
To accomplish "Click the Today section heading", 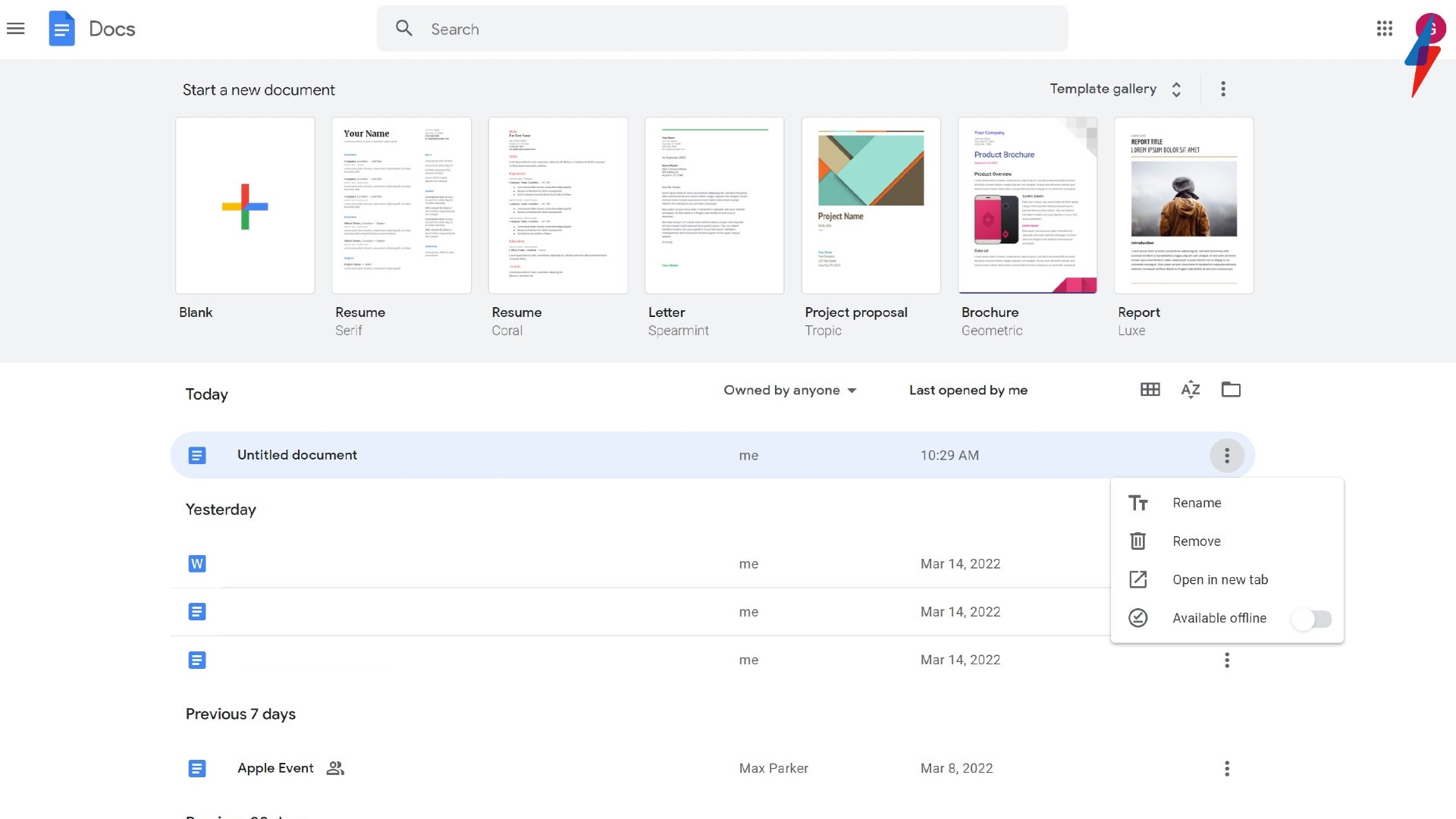I will pos(207,394).
